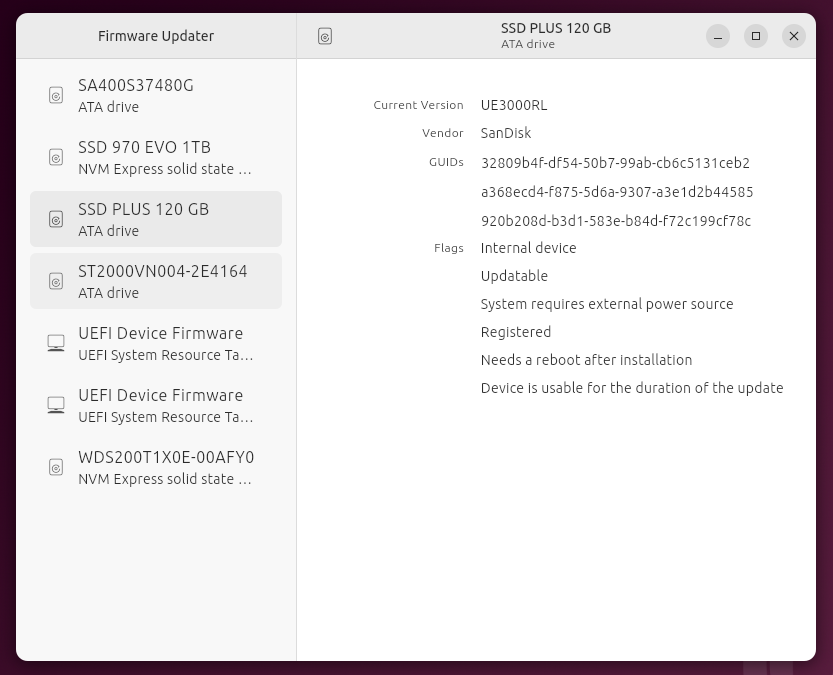Click NVM Express subtitle under SSD 970 EVO 1TB

[x=165, y=169]
